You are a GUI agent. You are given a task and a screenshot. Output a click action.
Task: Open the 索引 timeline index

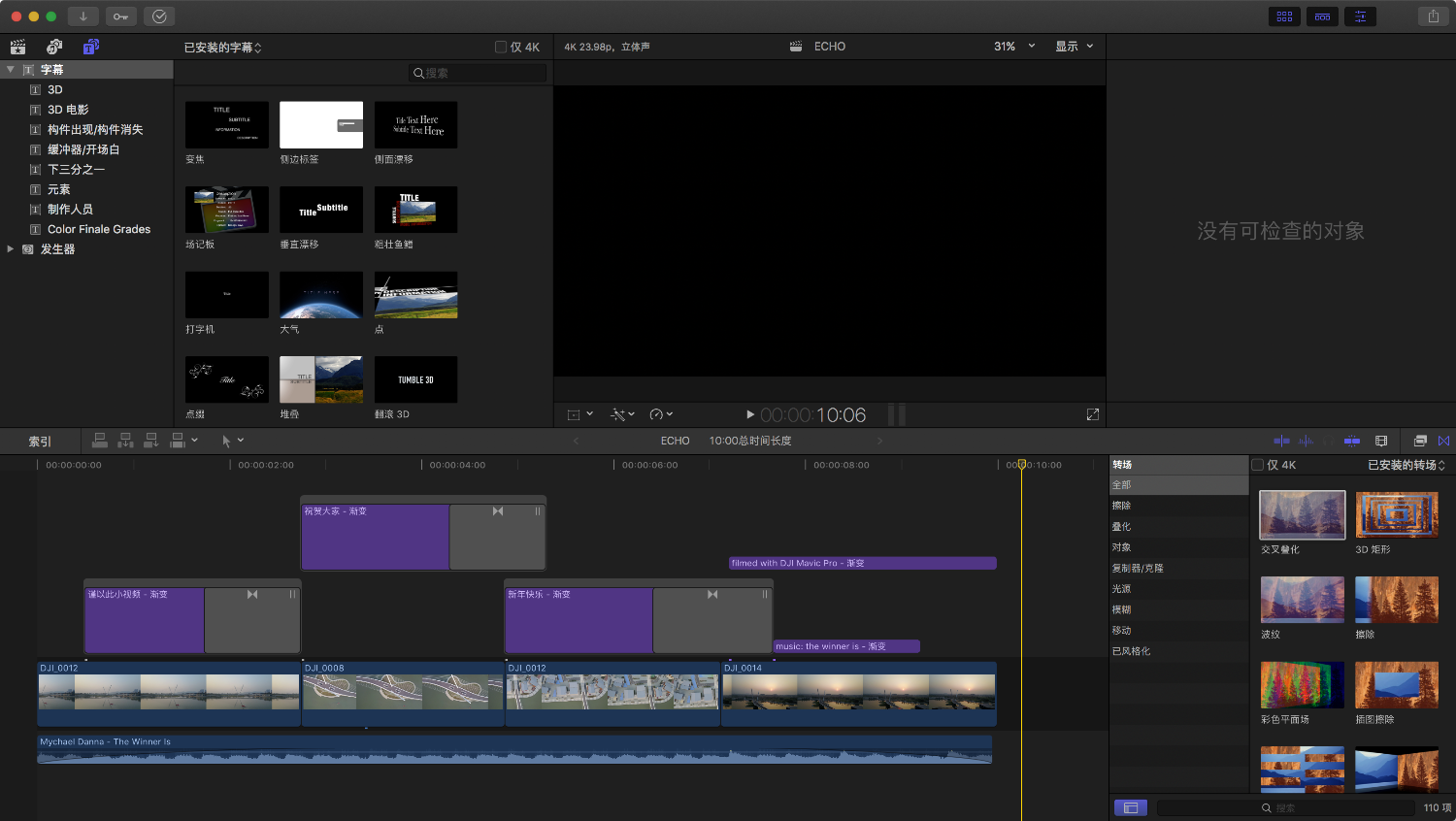40,442
